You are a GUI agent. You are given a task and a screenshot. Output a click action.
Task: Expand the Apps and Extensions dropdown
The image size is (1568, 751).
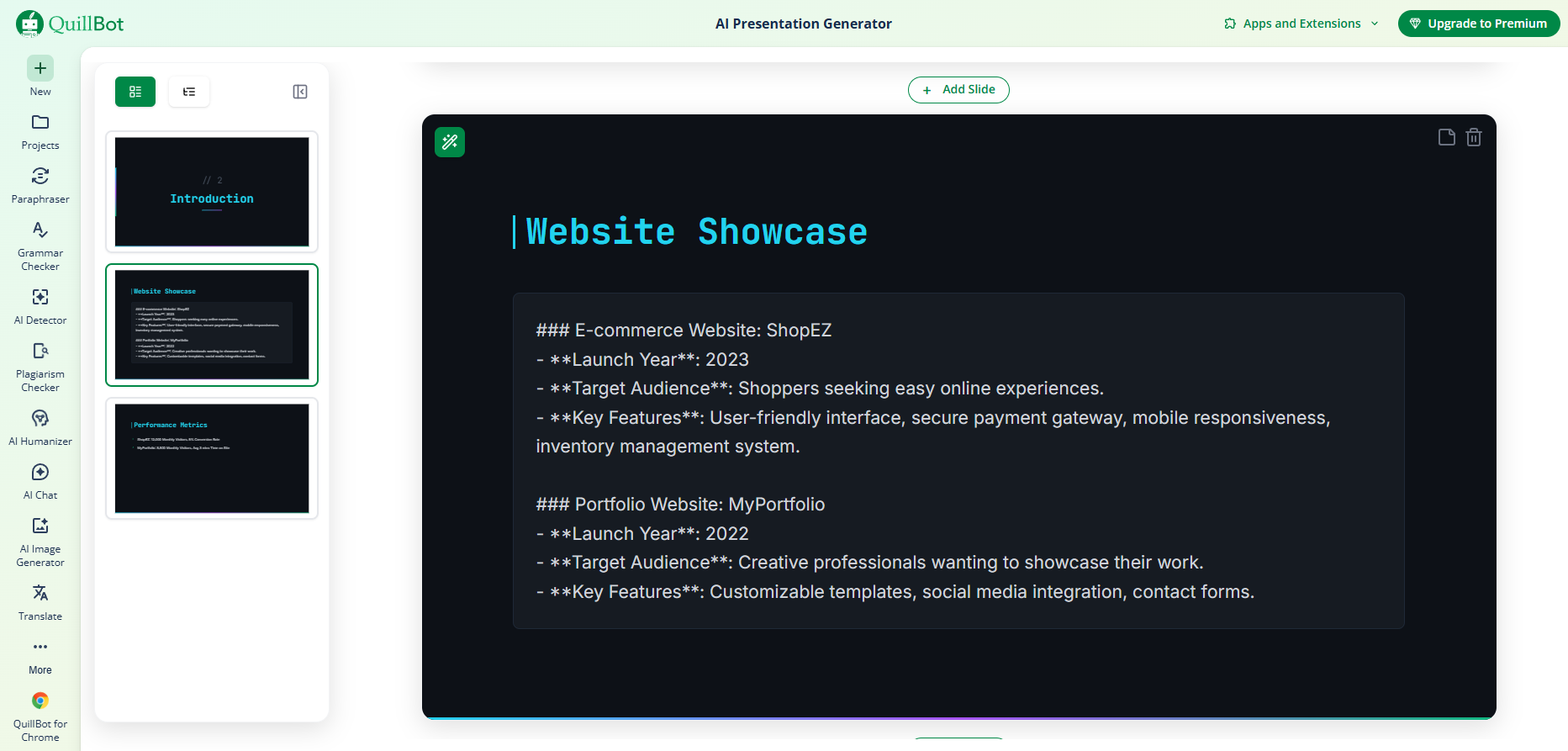click(1301, 24)
